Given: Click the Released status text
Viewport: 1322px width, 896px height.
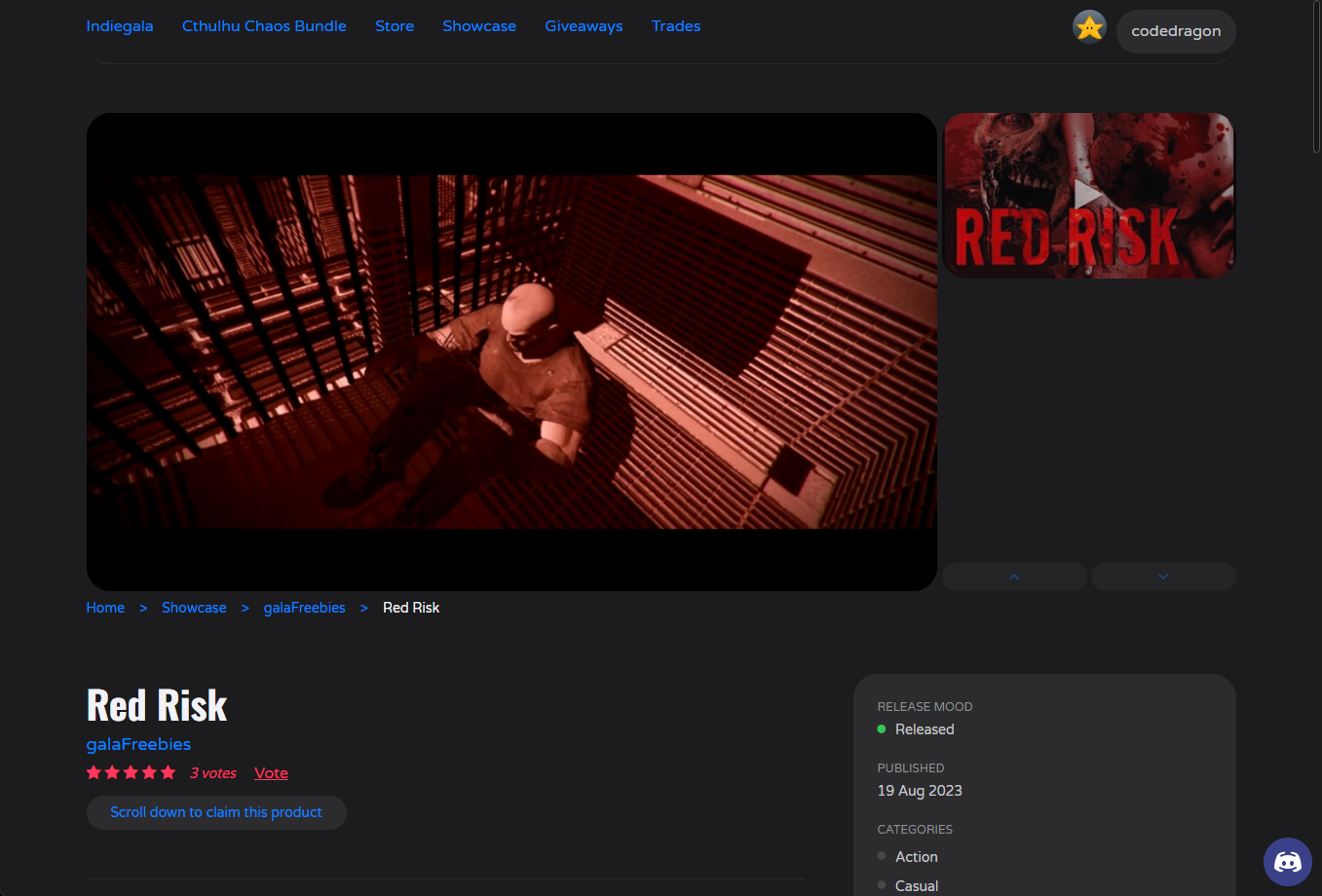Looking at the screenshot, I should (x=925, y=729).
